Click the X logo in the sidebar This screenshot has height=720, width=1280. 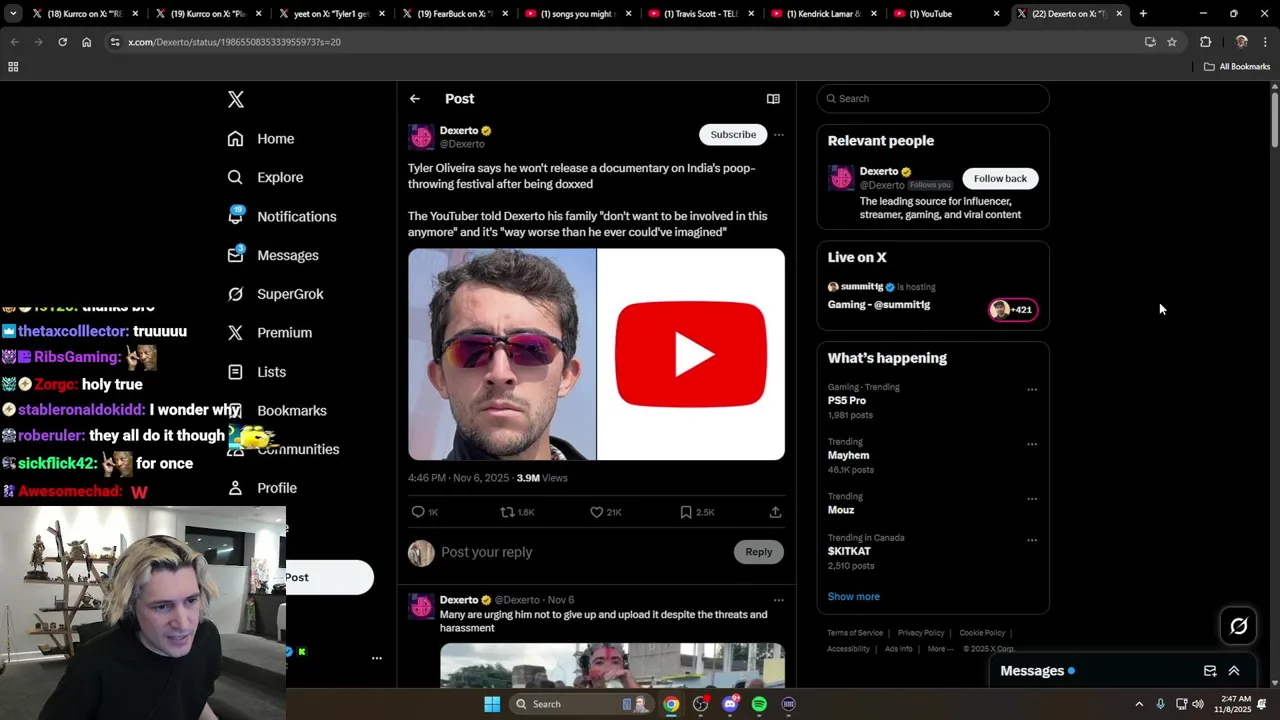(x=236, y=99)
